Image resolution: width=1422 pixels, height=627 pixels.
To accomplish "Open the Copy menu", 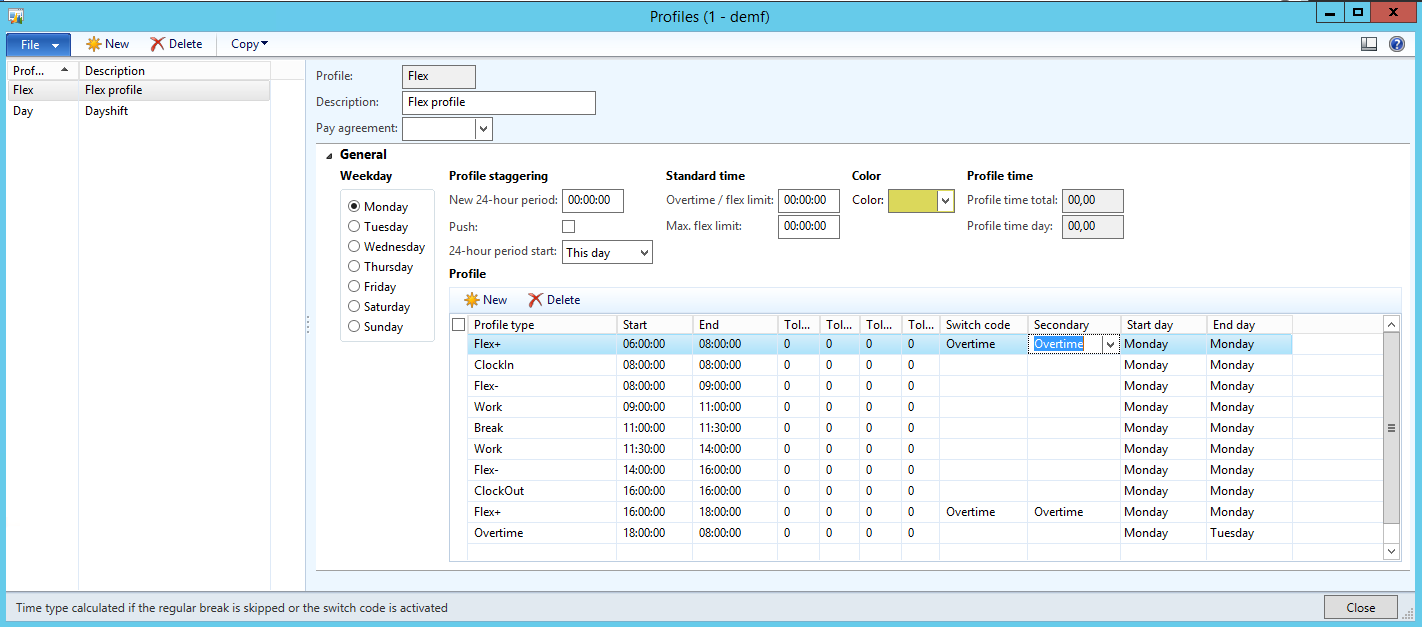I will click(247, 44).
